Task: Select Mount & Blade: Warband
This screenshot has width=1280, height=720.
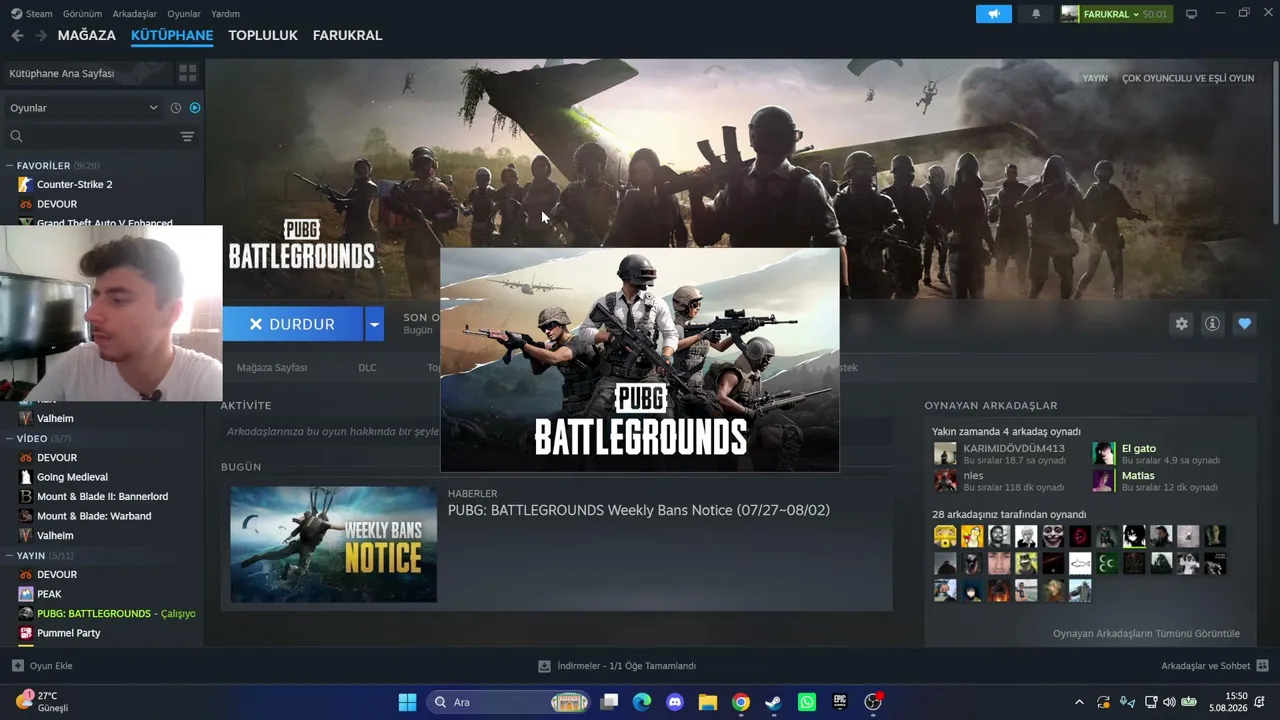Action: (x=94, y=516)
